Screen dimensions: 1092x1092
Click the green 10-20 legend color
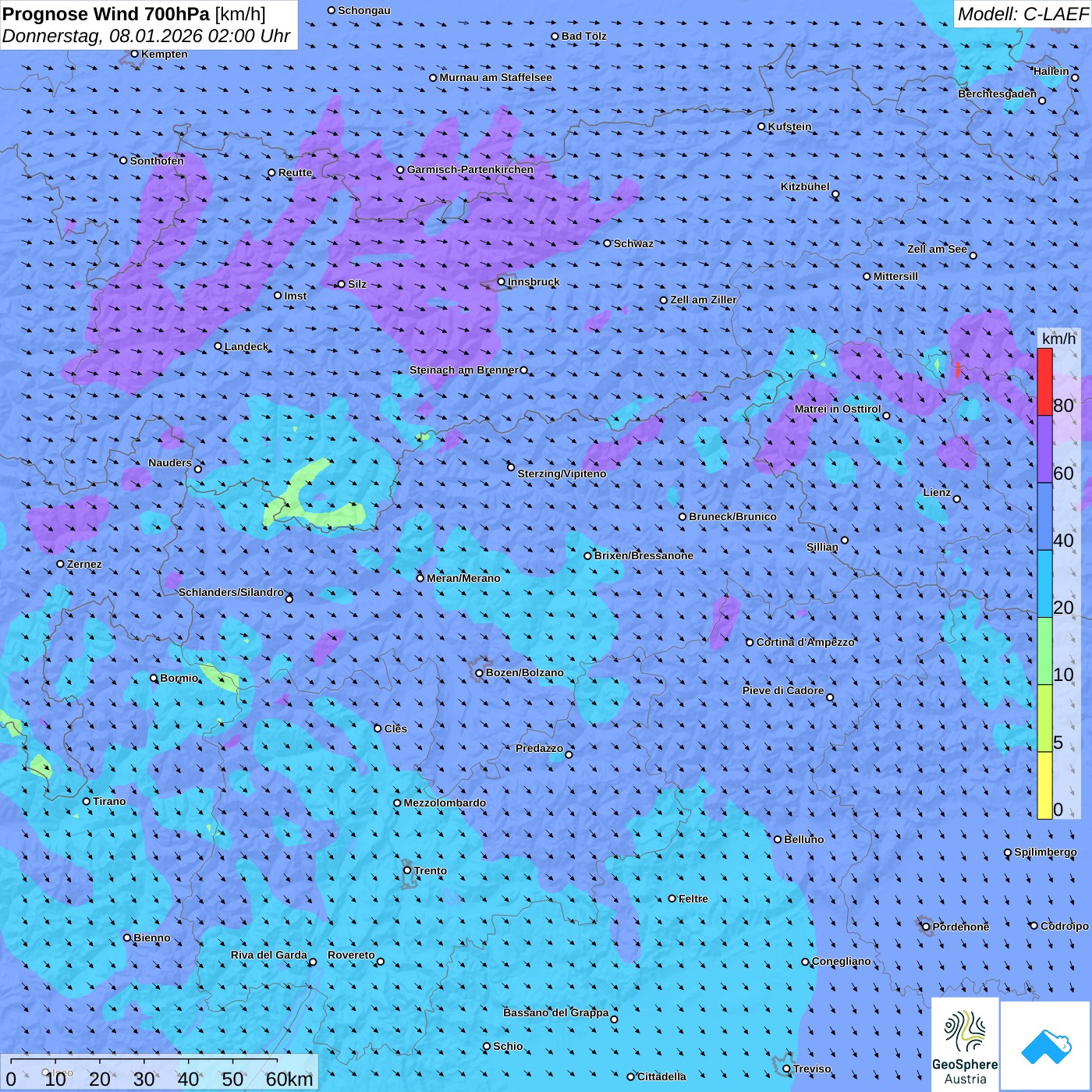1044,651
